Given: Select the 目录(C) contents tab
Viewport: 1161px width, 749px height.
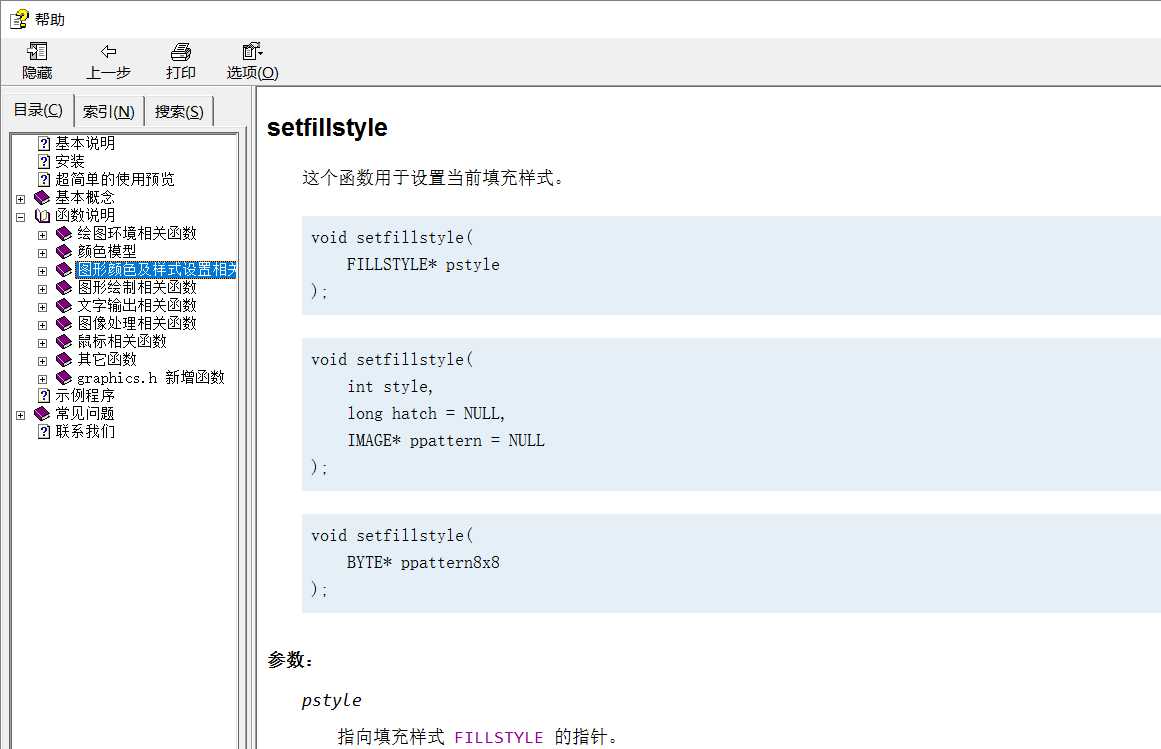Looking at the screenshot, I should tap(38, 111).
